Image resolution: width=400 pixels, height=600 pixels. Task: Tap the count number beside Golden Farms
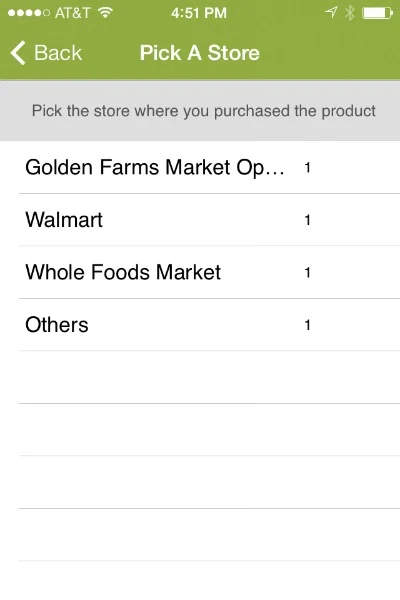(307, 168)
